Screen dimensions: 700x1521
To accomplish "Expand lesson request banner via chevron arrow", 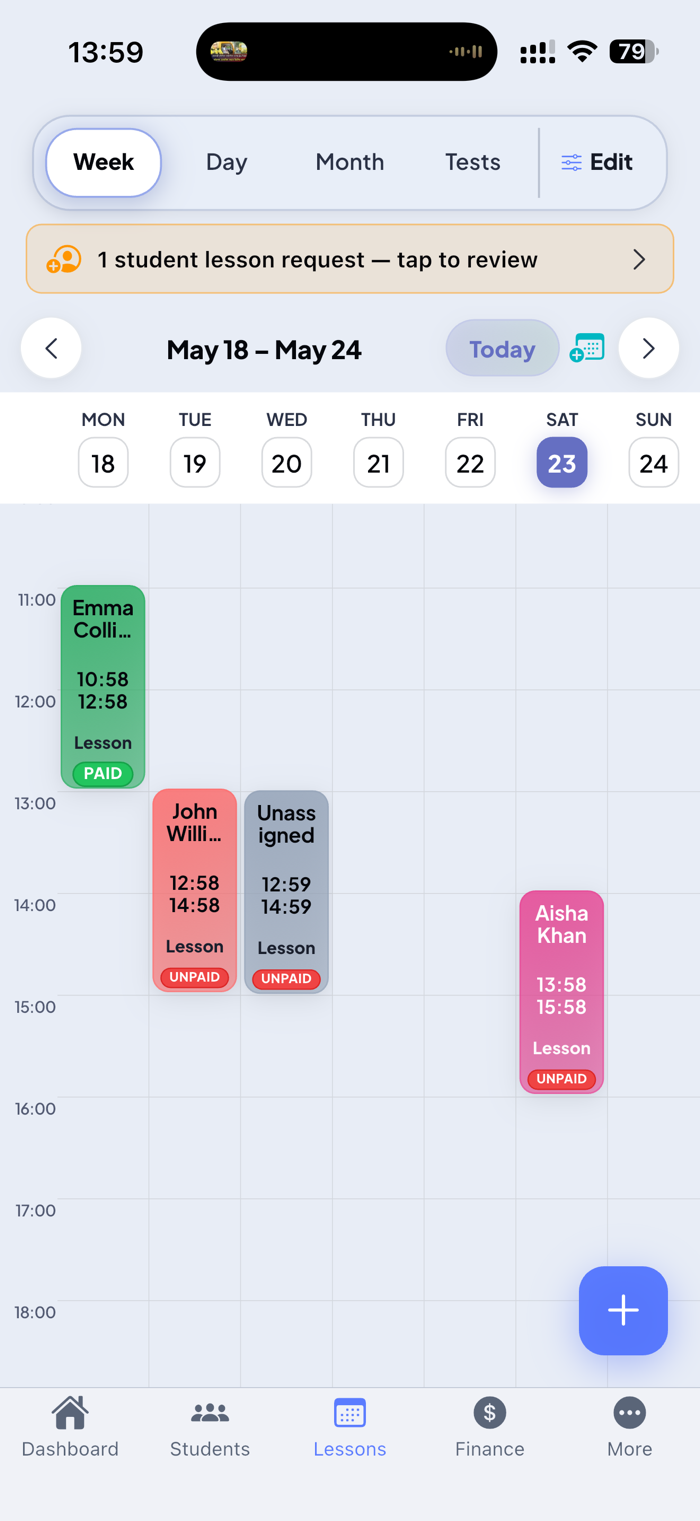I will [x=639, y=260].
